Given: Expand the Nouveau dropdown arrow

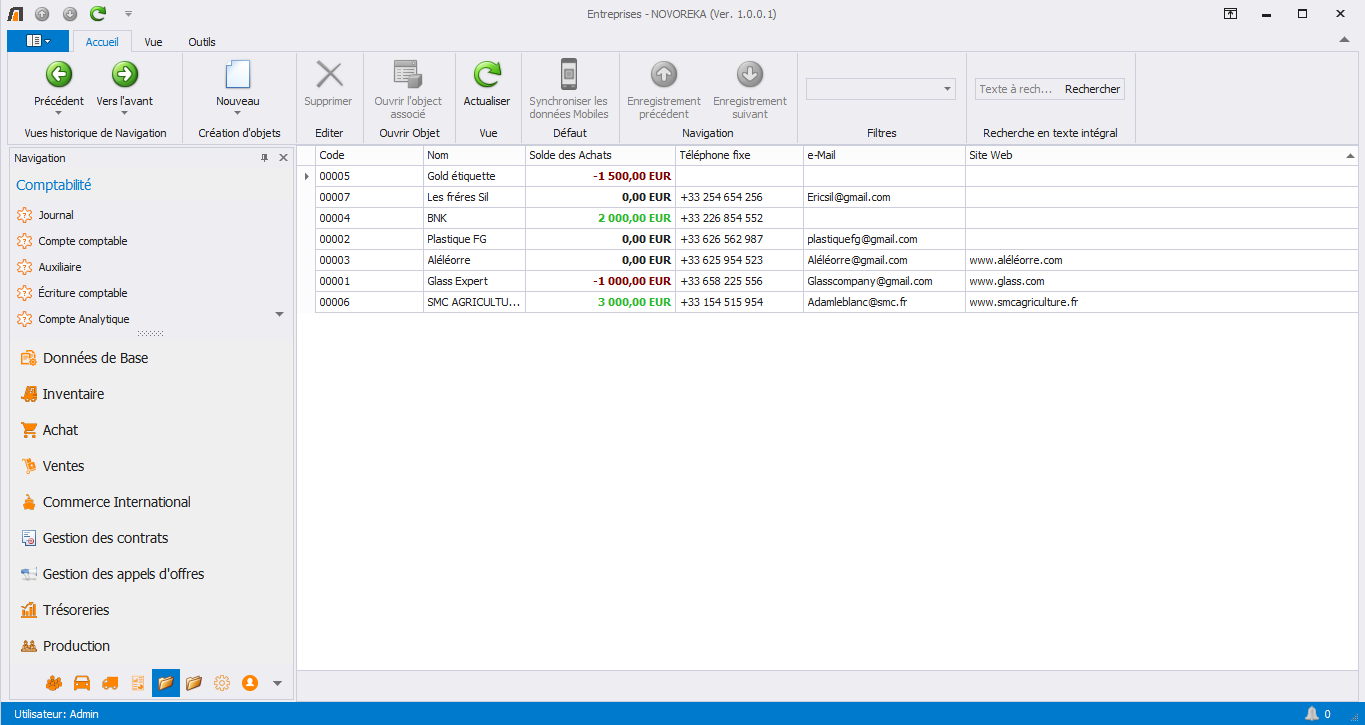Looking at the screenshot, I should click(x=237, y=113).
